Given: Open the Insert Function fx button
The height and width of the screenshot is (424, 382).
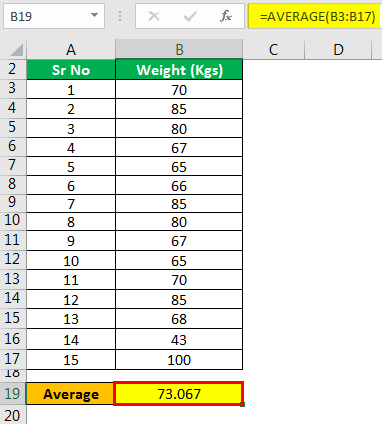Looking at the screenshot, I should click(x=226, y=16).
